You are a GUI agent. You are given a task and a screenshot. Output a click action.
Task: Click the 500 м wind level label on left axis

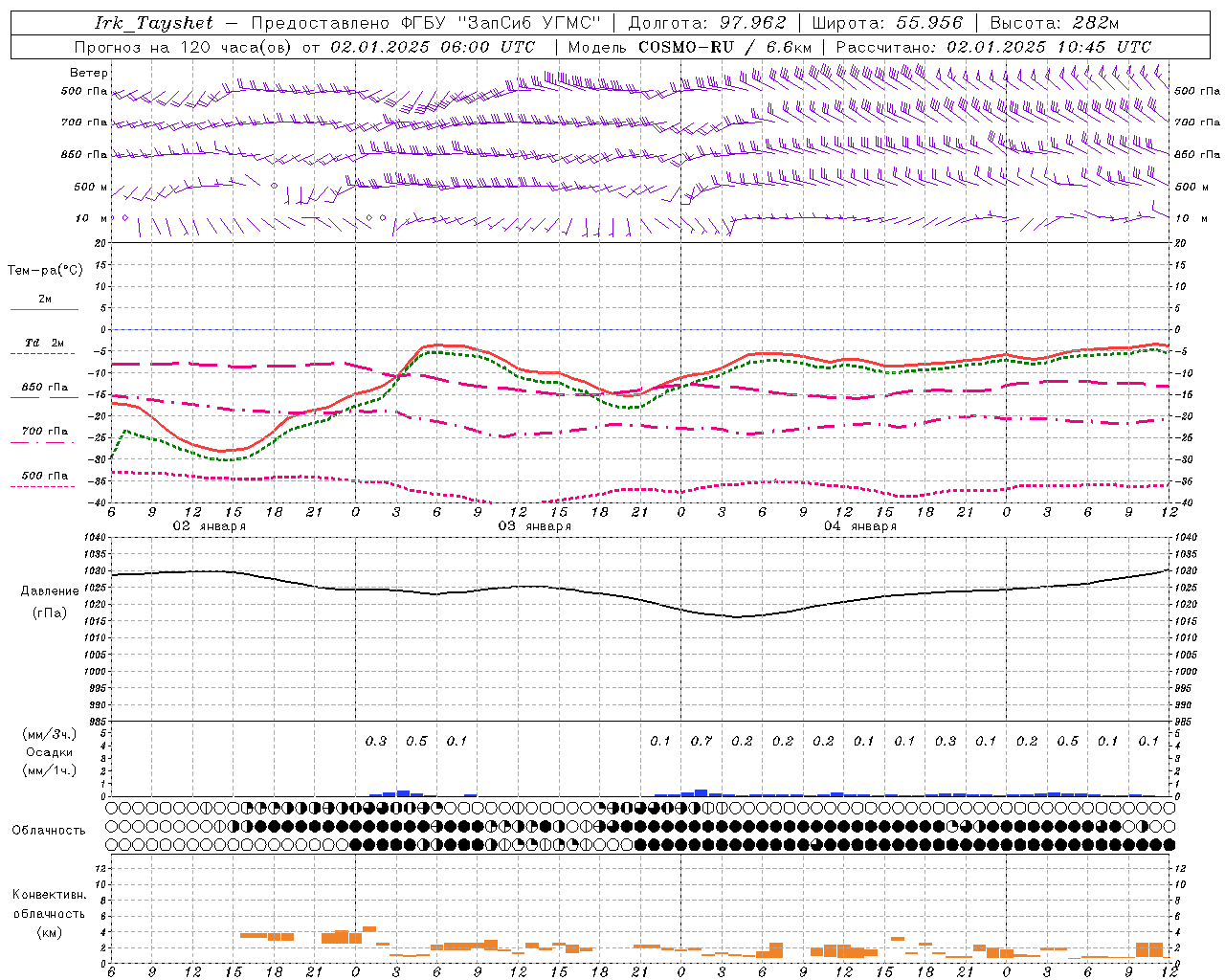pyautogui.click(x=91, y=187)
